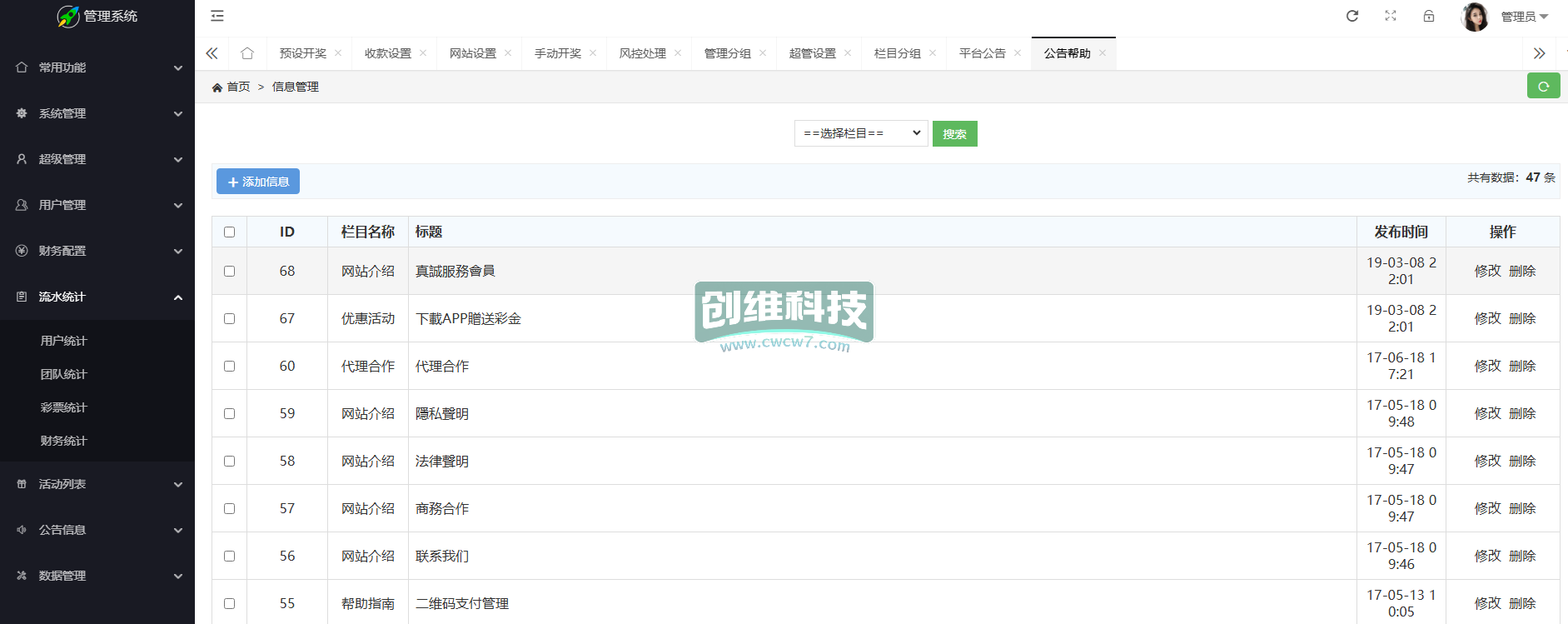
Task: Check the row with ID 67
Action: coord(230,319)
